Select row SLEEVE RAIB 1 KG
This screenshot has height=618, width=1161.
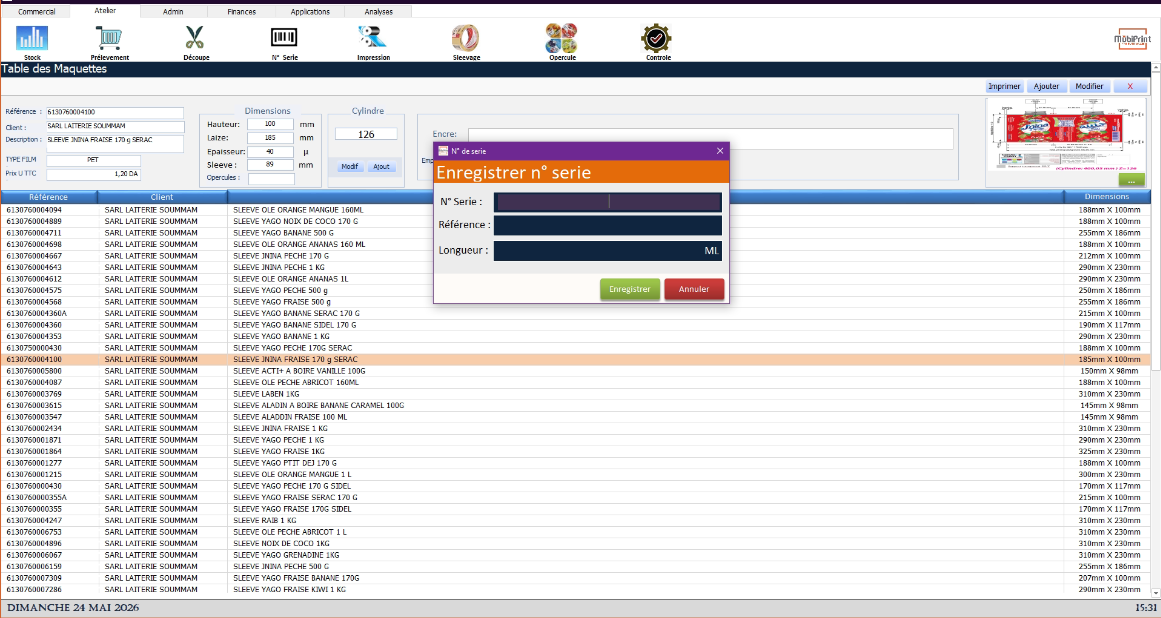click(576, 520)
